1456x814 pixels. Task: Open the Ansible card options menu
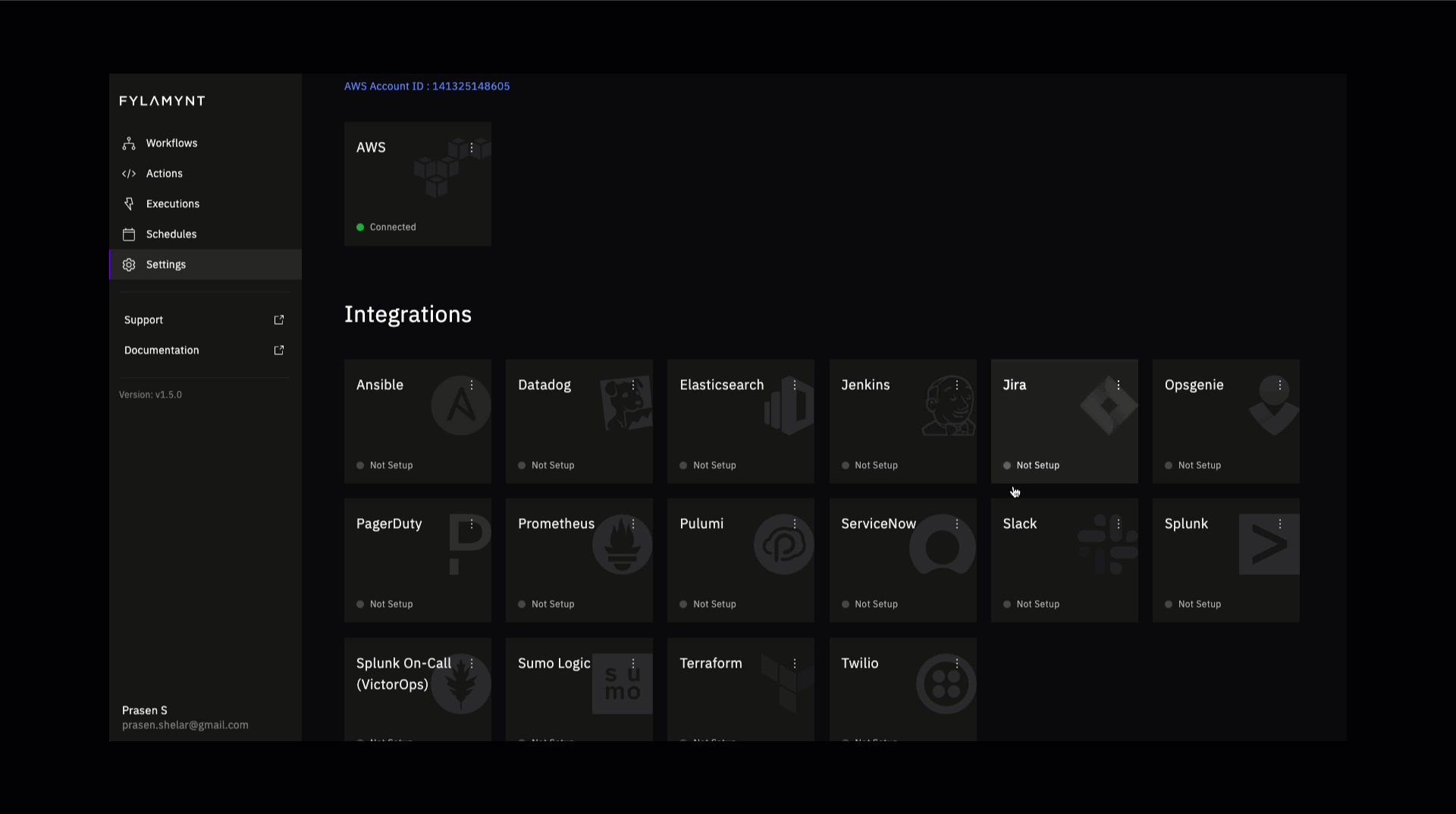(x=472, y=385)
